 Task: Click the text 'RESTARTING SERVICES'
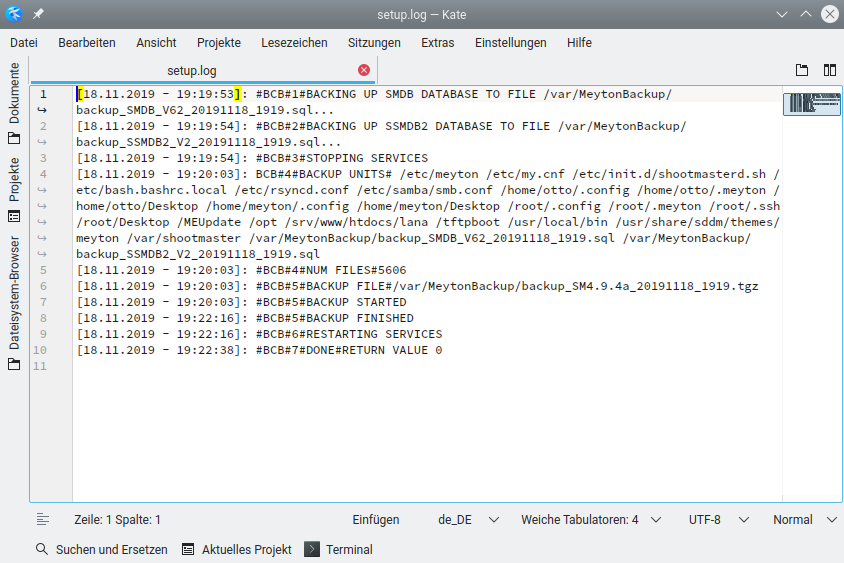click(x=374, y=334)
